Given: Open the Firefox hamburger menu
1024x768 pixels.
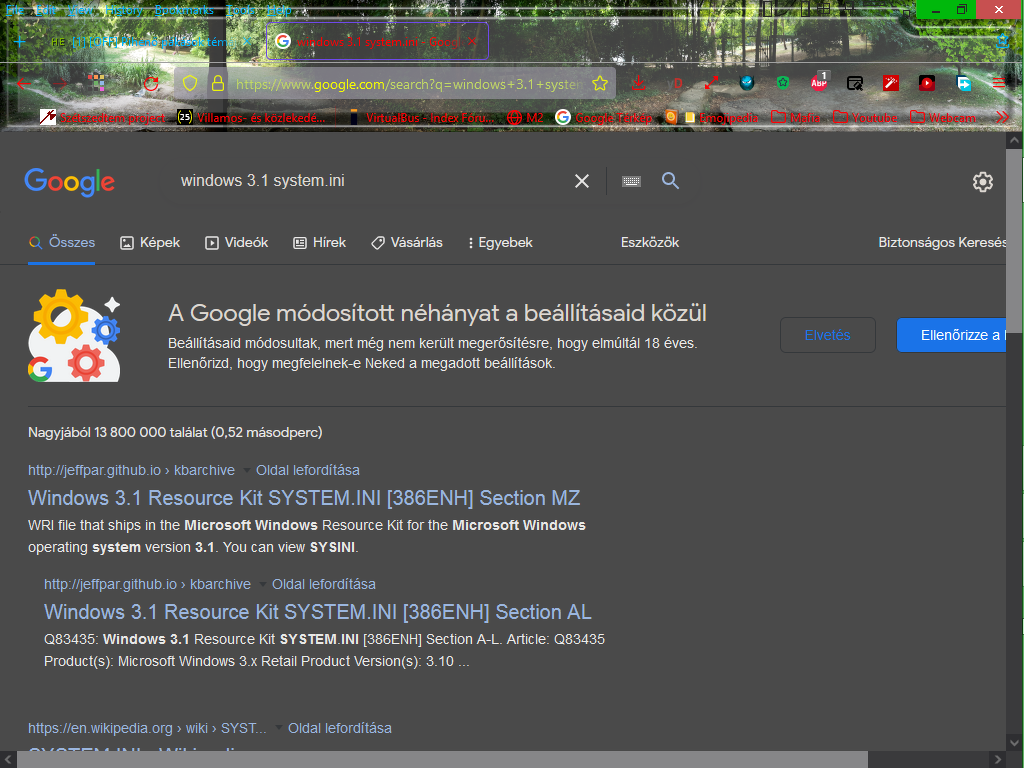Looking at the screenshot, I should tap(999, 83).
